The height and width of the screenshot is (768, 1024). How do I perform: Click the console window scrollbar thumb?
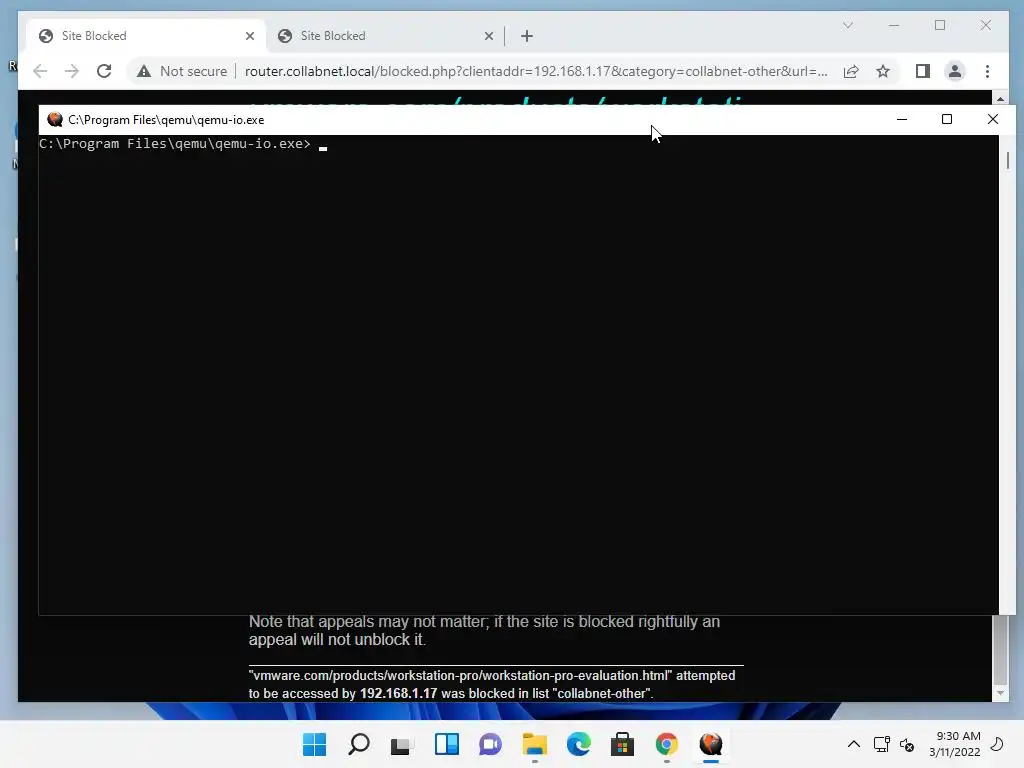coord(1008,161)
